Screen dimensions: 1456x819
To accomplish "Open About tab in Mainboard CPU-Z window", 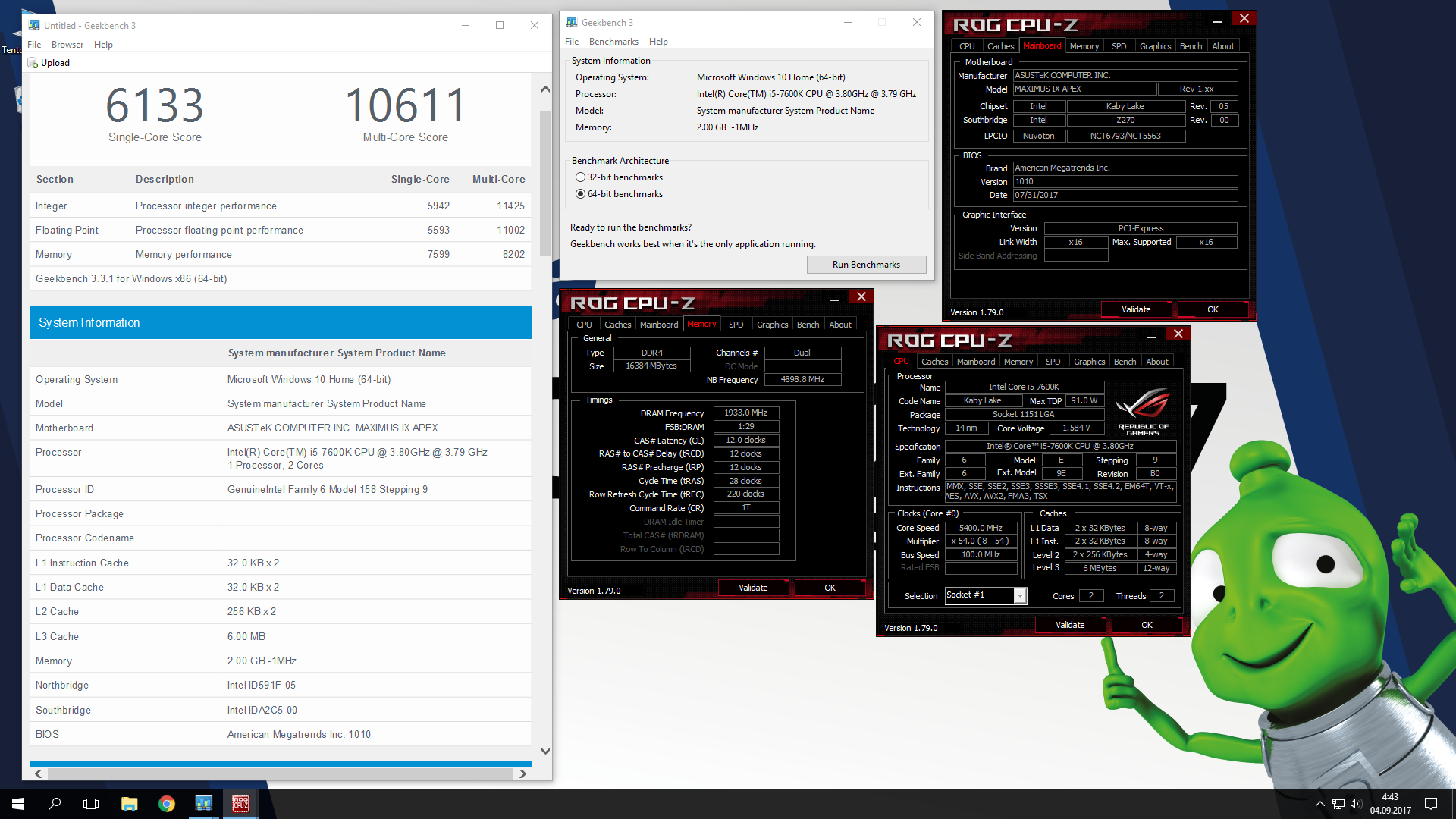I will 1222,46.
